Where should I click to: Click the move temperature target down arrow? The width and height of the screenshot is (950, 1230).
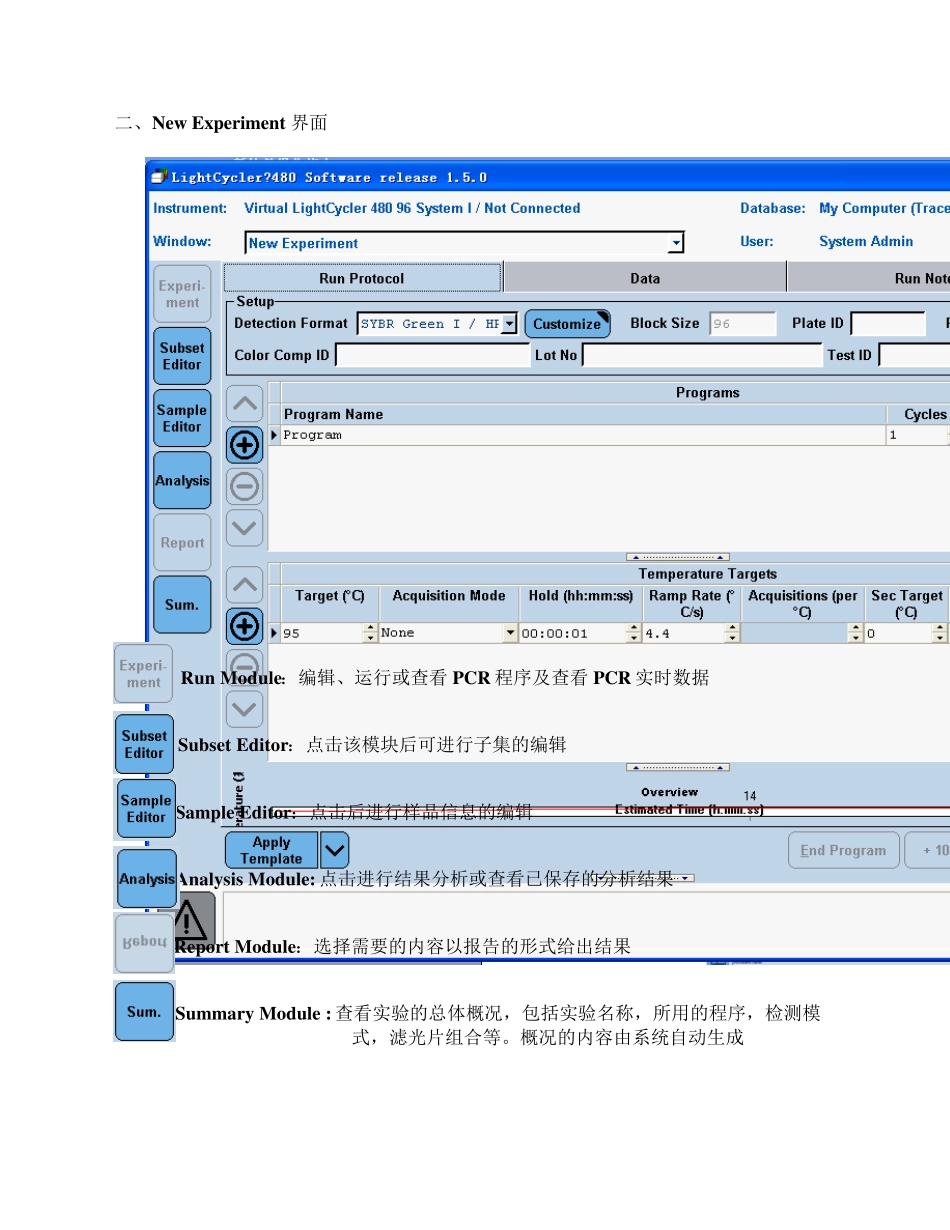pyautogui.click(x=245, y=709)
